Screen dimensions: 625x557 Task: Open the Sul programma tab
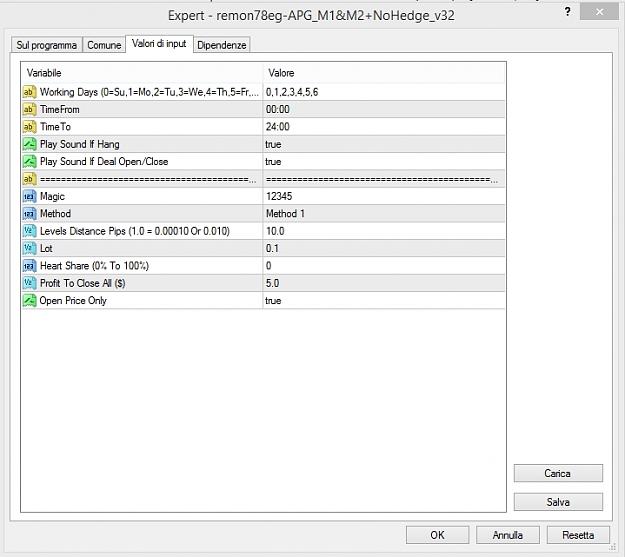click(47, 45)
